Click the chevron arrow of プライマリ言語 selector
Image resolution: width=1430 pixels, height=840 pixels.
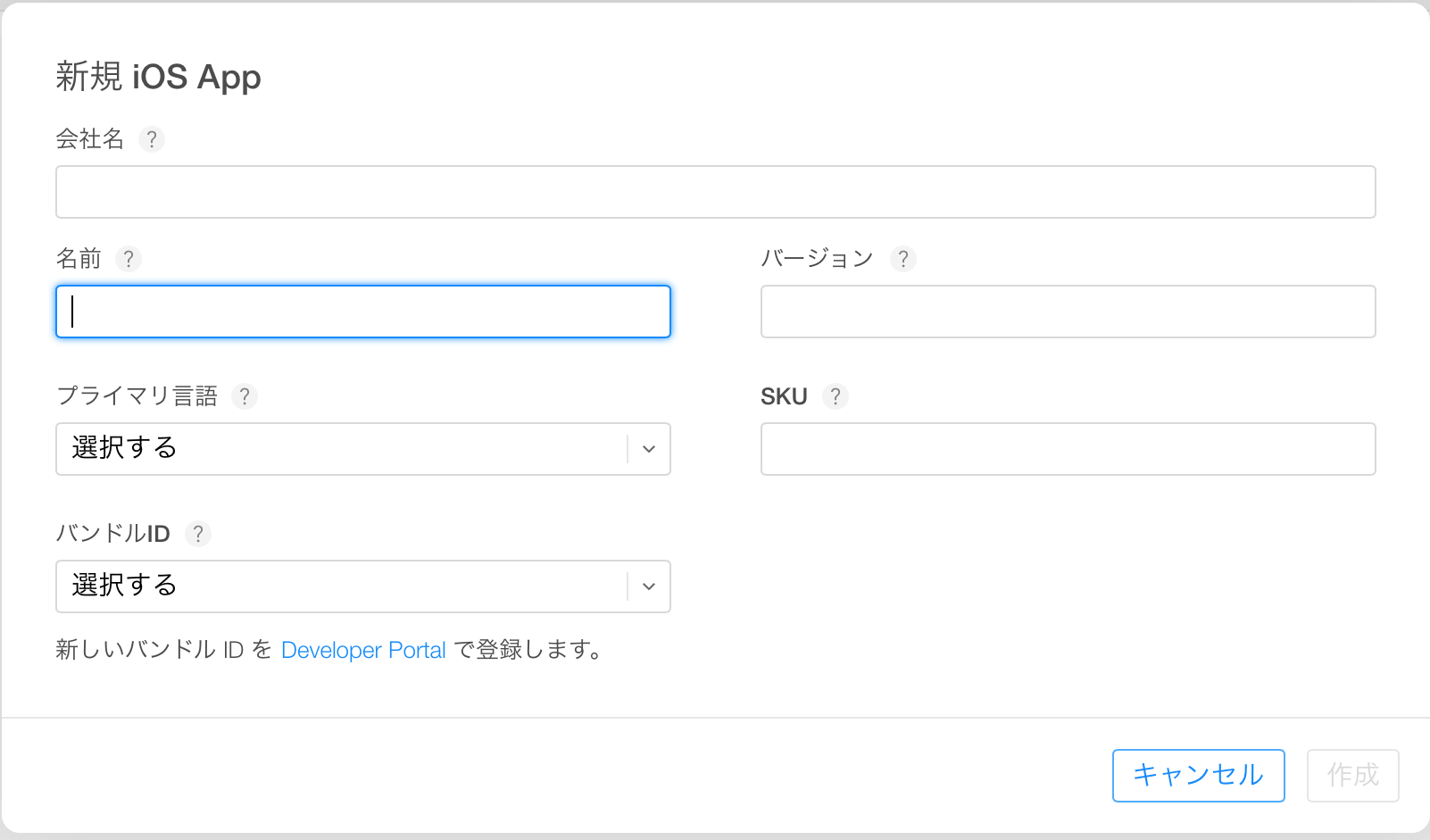click(x=649, y=449)
